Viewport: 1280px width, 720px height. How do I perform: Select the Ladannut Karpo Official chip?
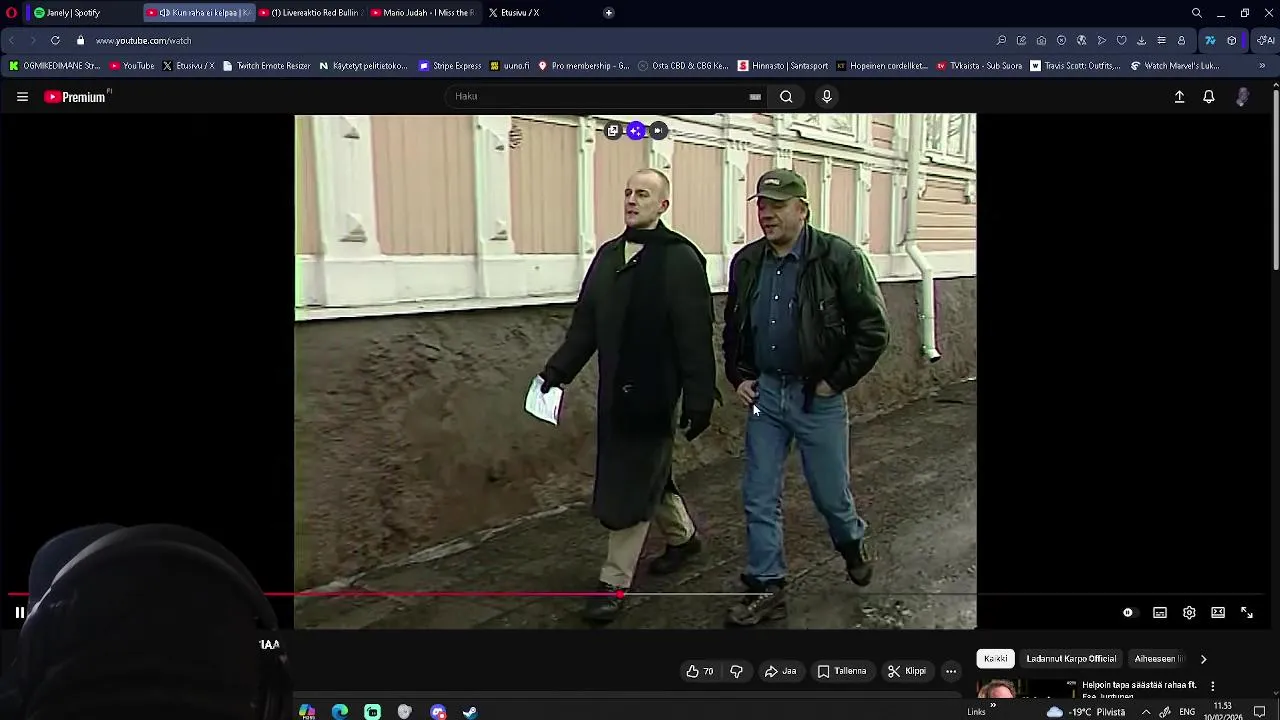coord(1071,659)
